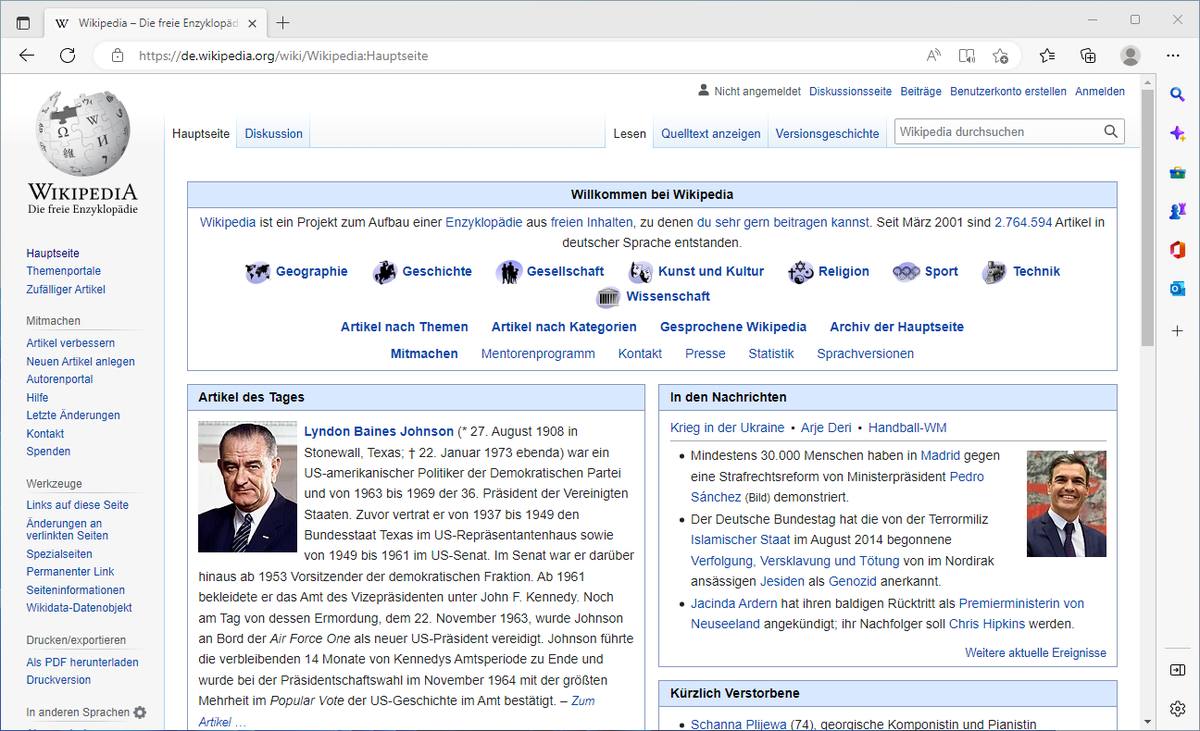The height and width of the screenshot is (731, 1200).
Task: Open browser Settings and more menu
Action: click(1173, 56)
